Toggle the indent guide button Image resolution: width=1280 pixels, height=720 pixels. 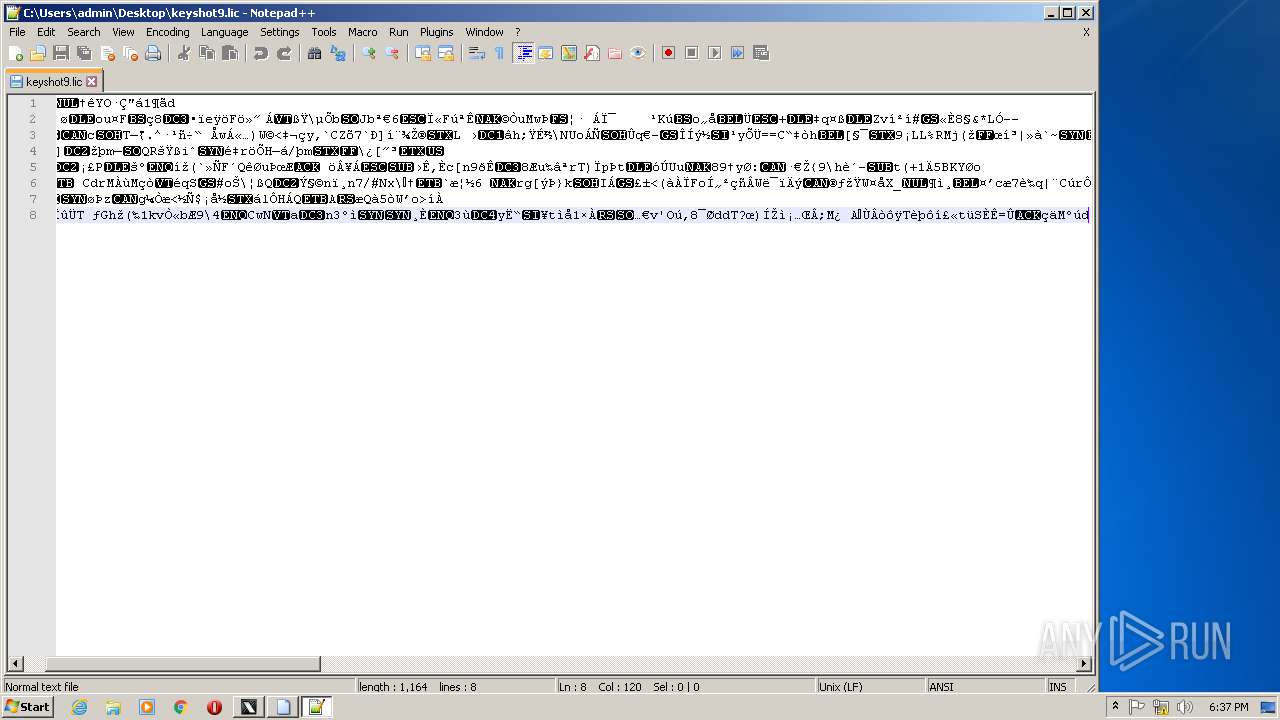pos(523,53)
